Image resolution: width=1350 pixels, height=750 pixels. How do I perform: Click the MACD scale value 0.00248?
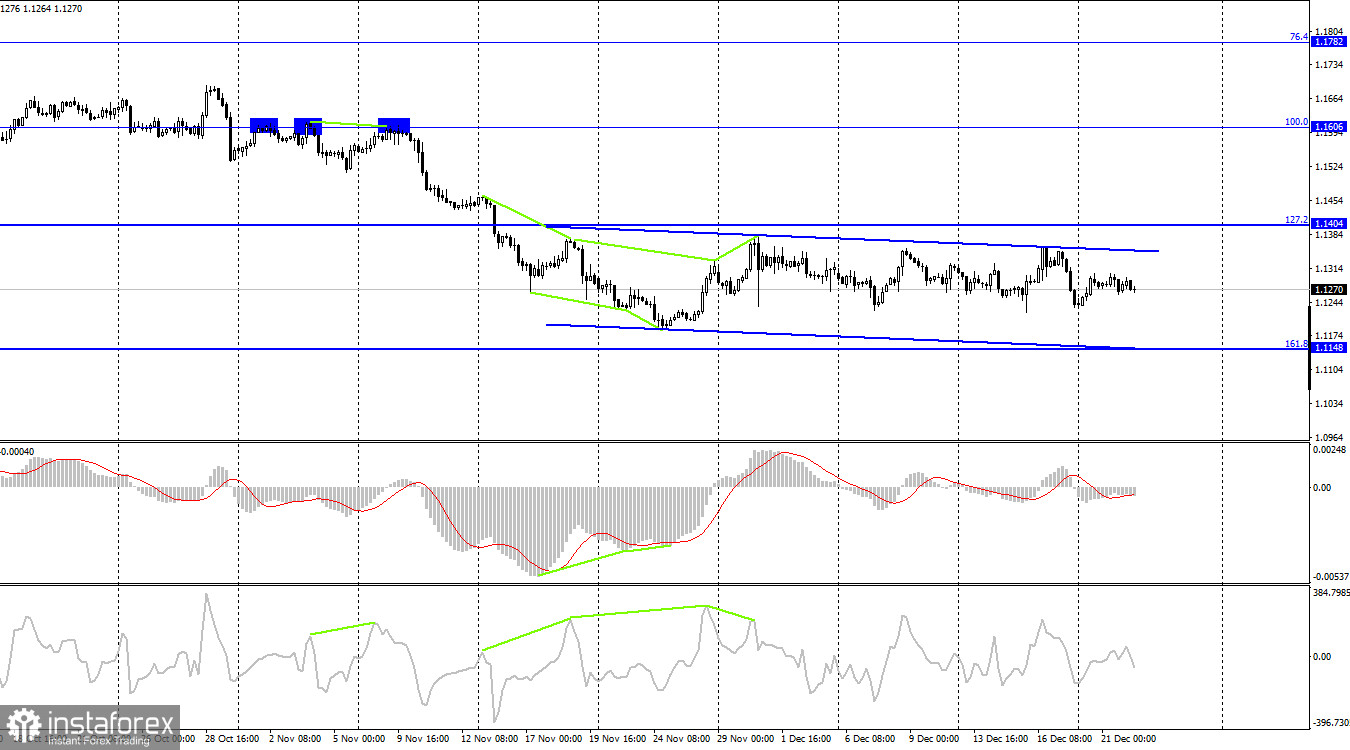tap(1330, 450)
